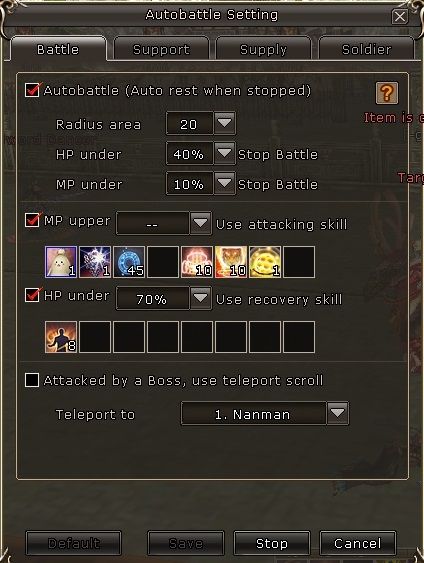Click the Stop button
Screen dimensions: 424x563
[x=272, y=543]
